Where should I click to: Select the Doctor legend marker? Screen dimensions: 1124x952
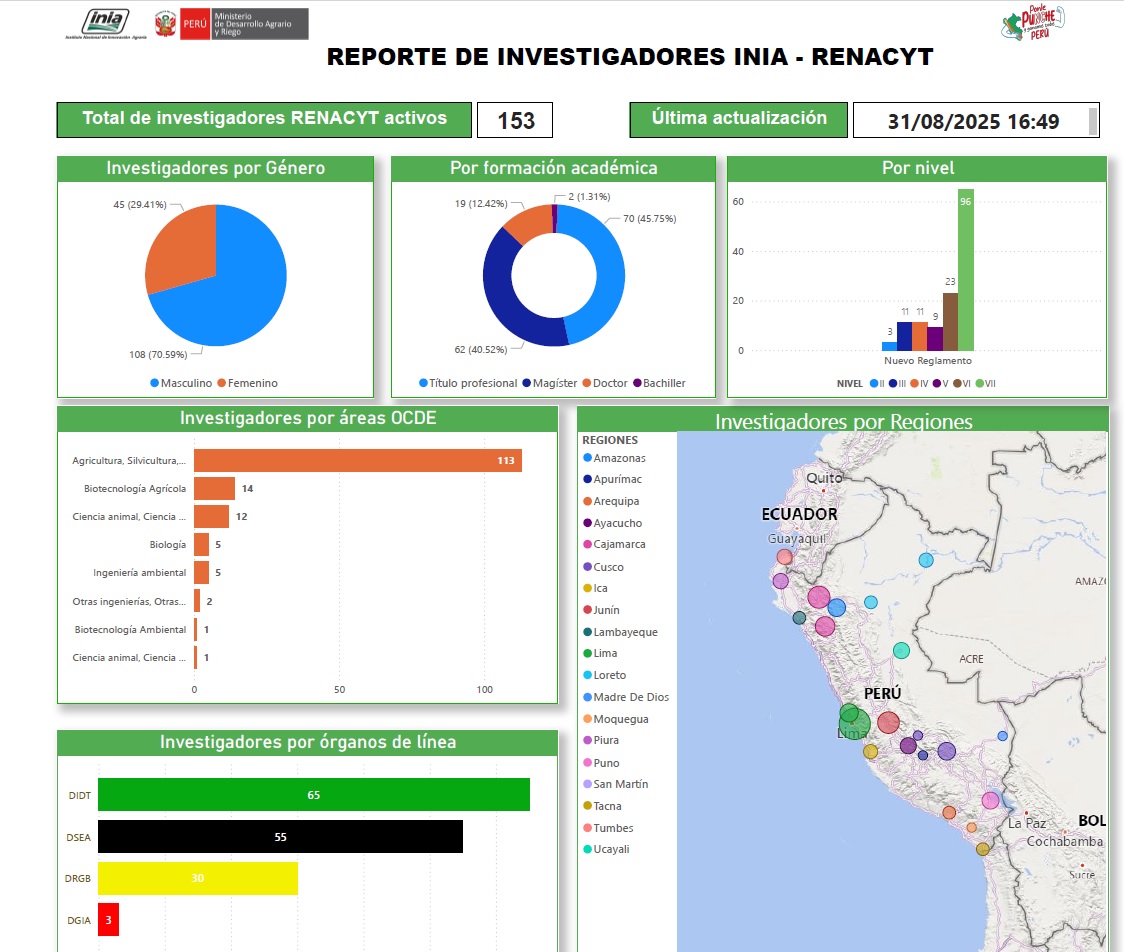[x=587, y=383]
